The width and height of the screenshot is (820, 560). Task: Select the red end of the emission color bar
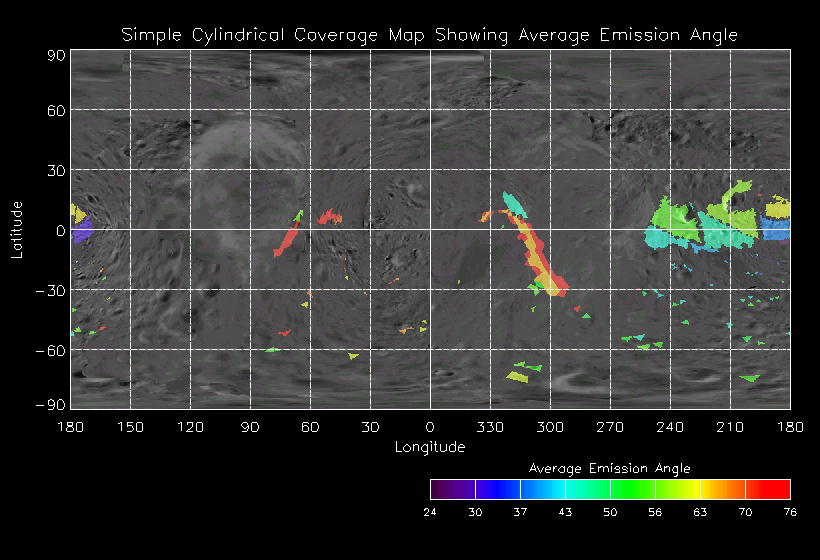pos(775,489)
